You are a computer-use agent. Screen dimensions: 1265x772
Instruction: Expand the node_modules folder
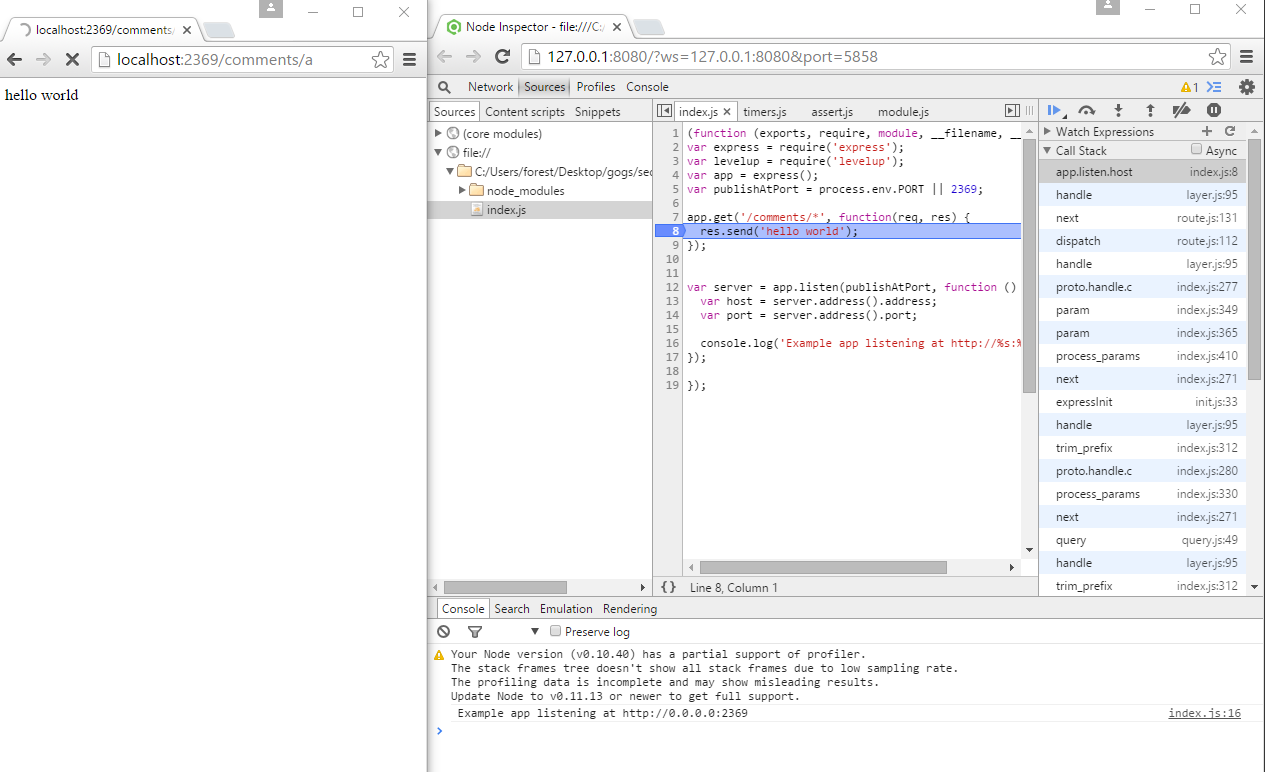[x=462, y=190]
